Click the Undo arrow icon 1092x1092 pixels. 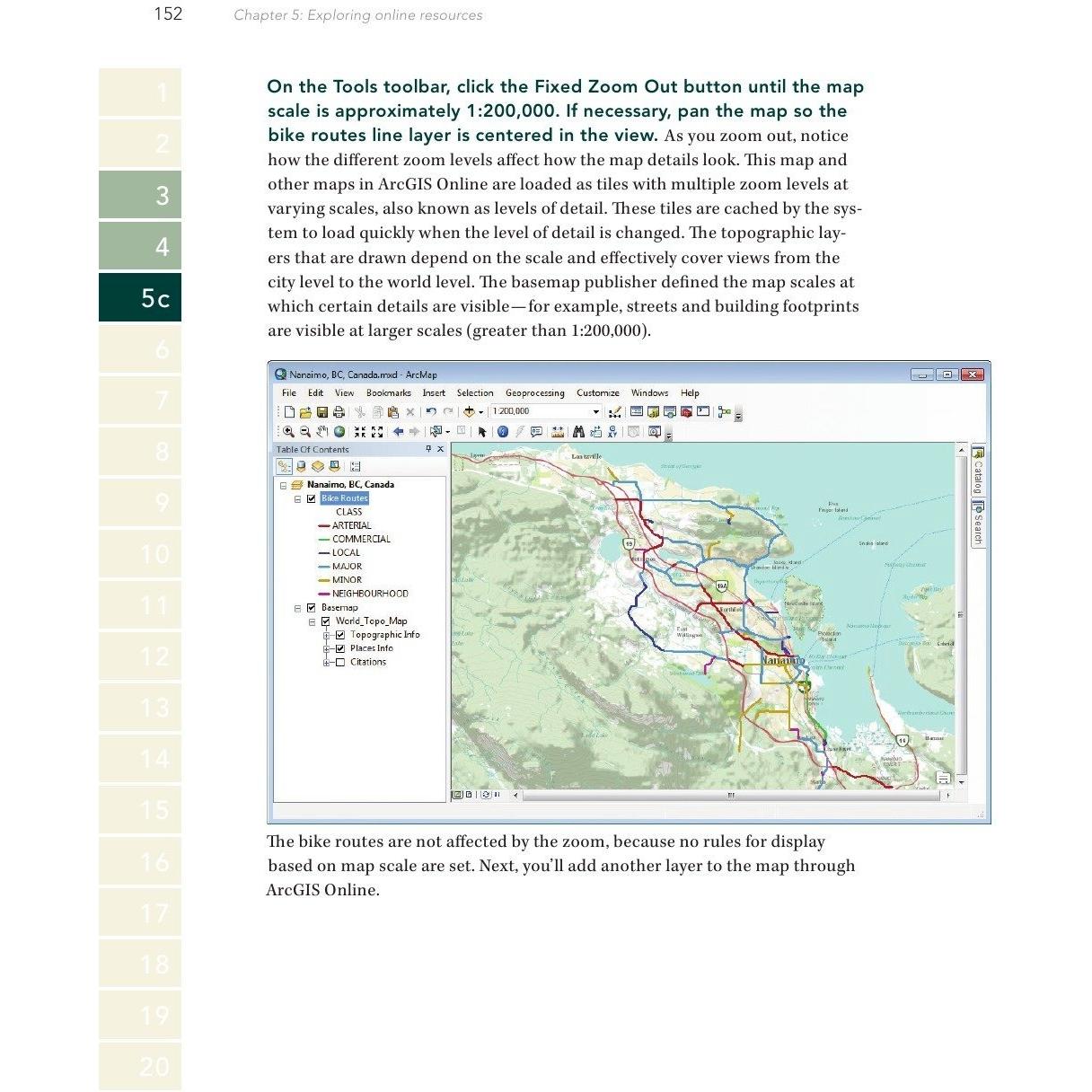[x=431, y=412]
